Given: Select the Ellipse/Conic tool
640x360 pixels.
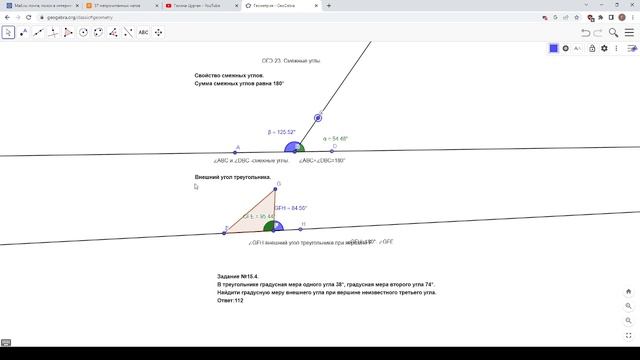Looking at the screenshot, I should point(98,33).
